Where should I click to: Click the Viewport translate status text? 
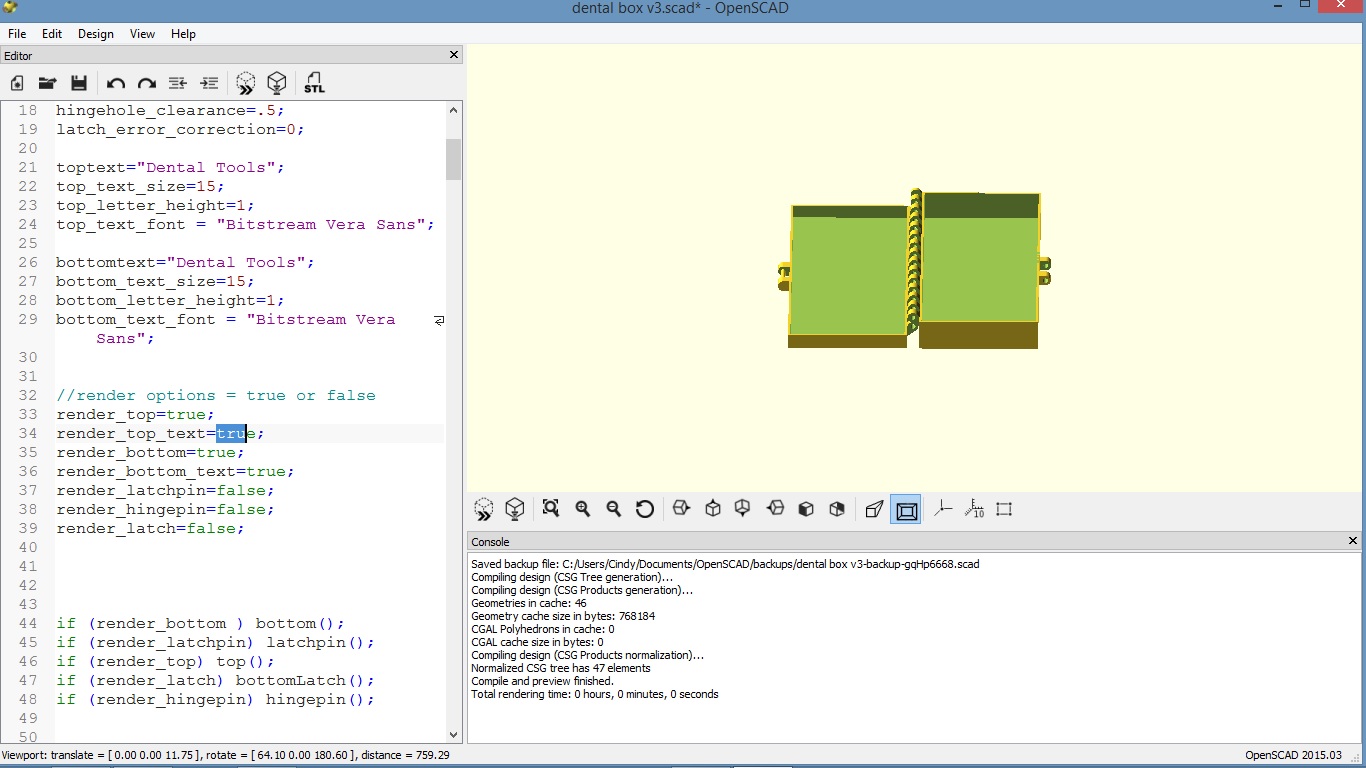(x=226, y=755)
